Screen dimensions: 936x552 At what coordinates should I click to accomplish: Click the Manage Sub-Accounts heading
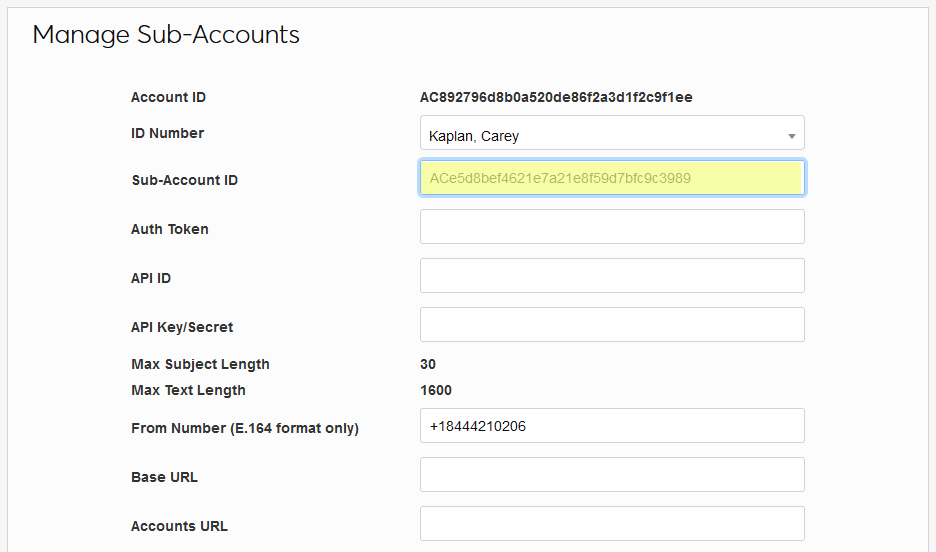[166, 35]
